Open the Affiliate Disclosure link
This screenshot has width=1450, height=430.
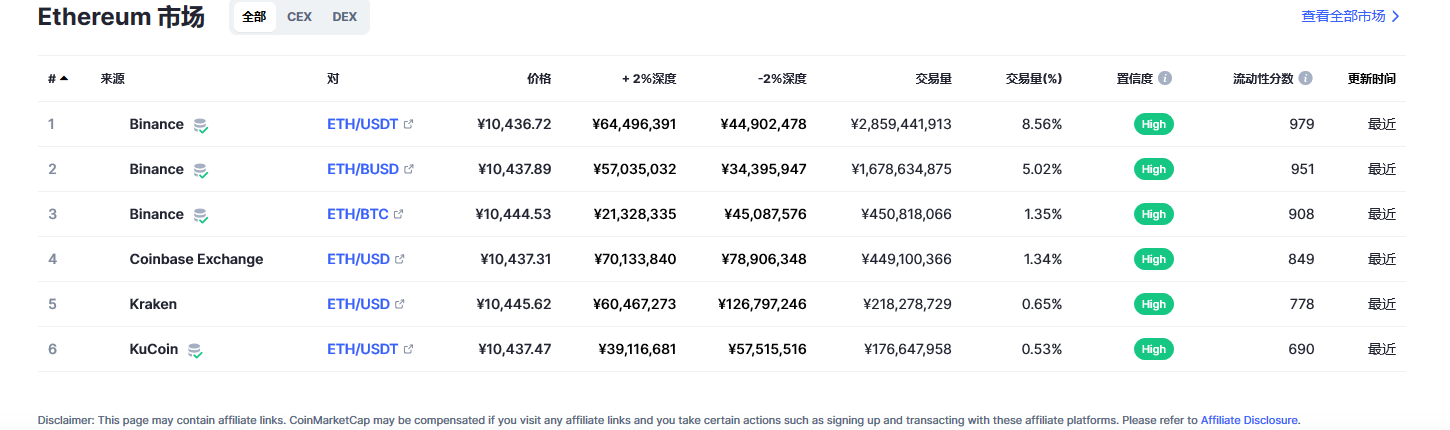1249,420
